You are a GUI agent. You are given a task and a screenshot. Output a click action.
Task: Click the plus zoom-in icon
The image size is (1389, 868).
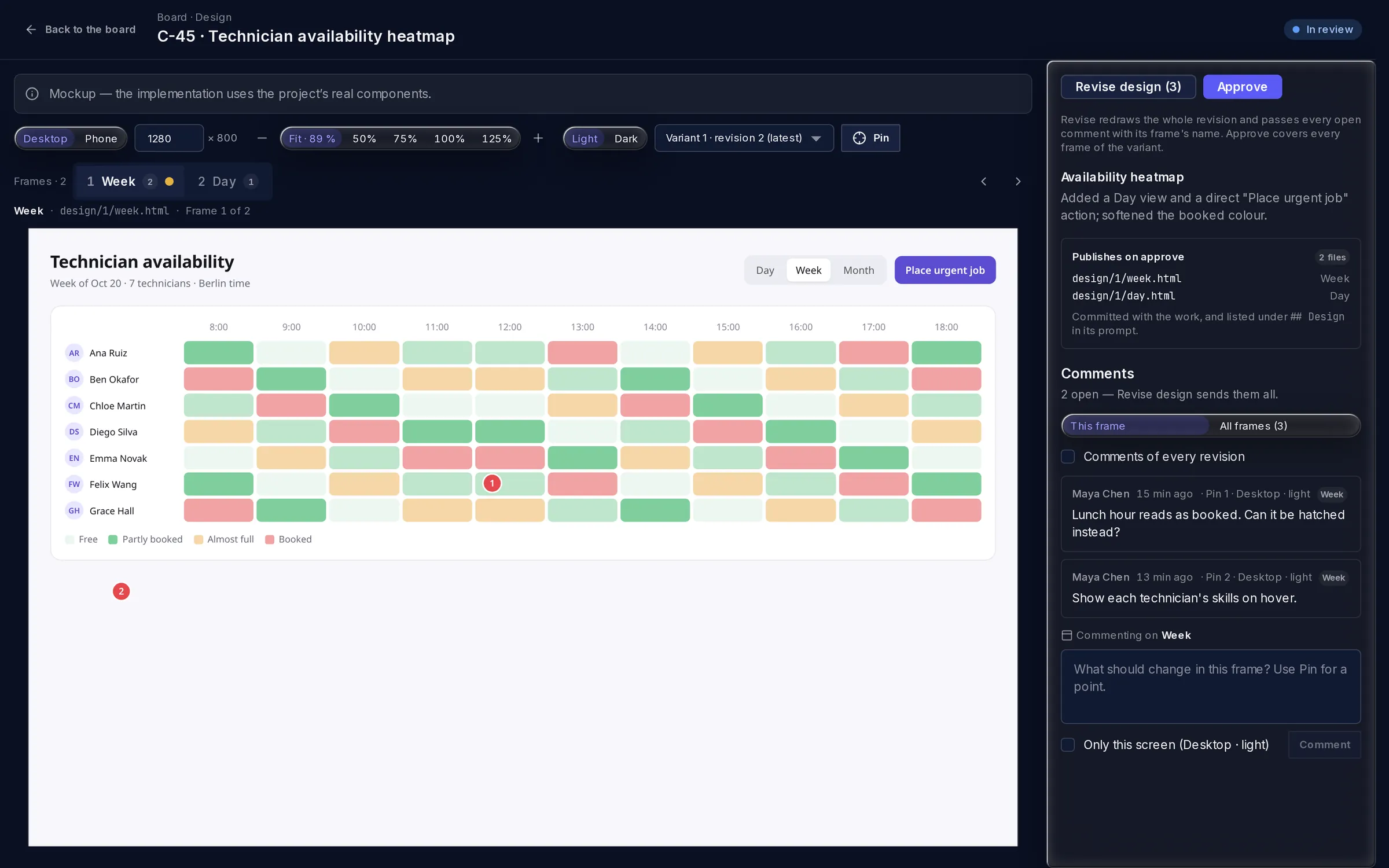pyautogui.click(x=538, y=138)
